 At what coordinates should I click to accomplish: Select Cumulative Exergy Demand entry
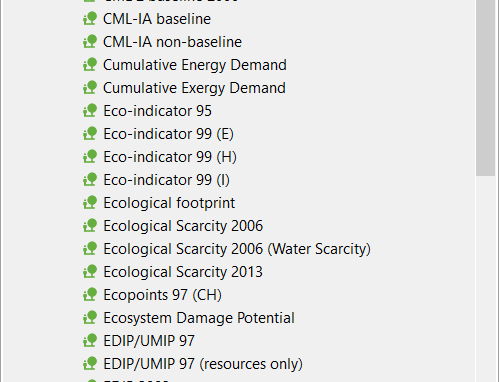194,88
